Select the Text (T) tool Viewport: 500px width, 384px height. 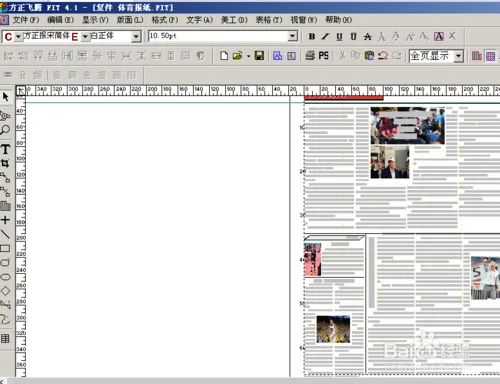[x=5, y=149]
